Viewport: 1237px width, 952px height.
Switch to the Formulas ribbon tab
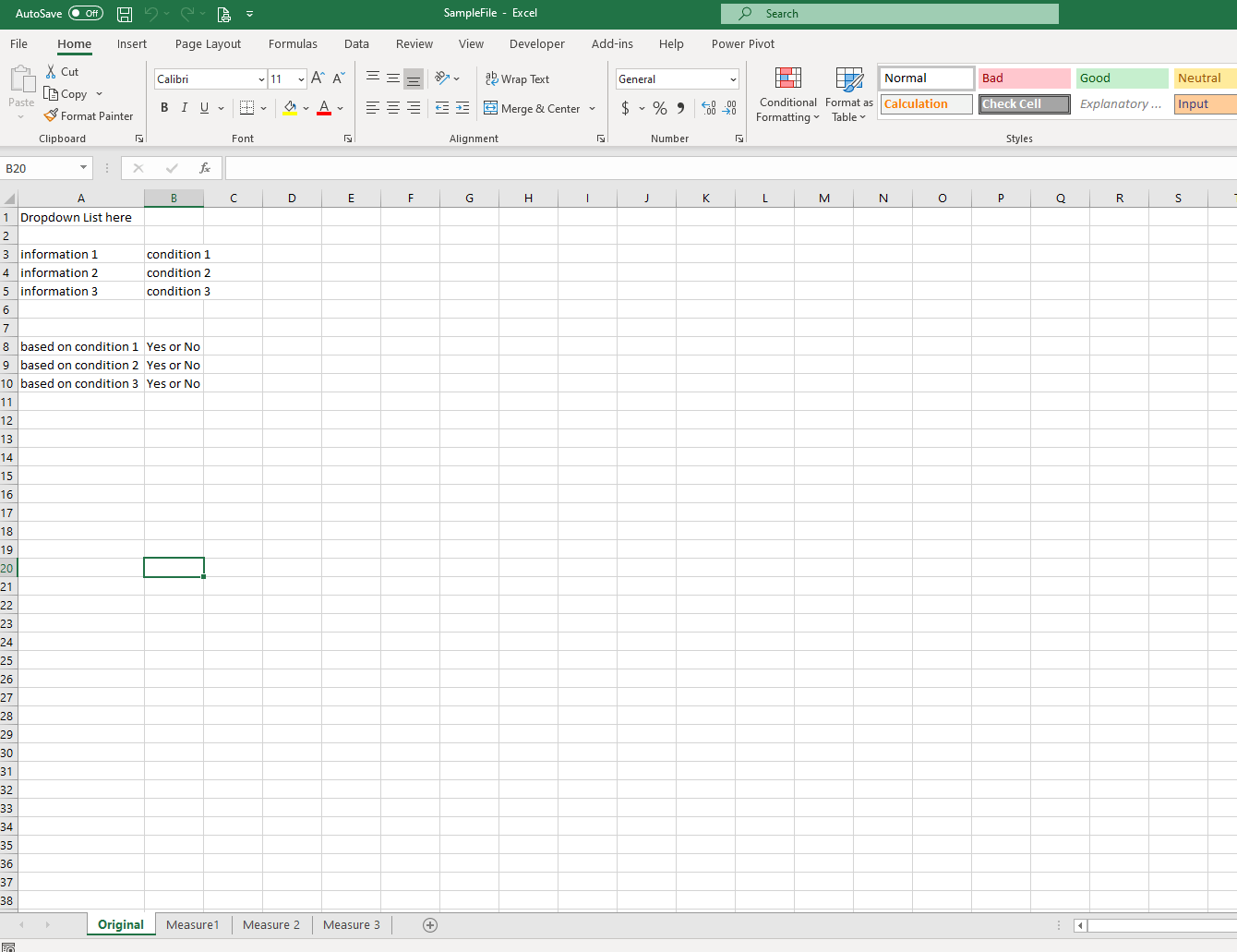click(x=293, y=43)
